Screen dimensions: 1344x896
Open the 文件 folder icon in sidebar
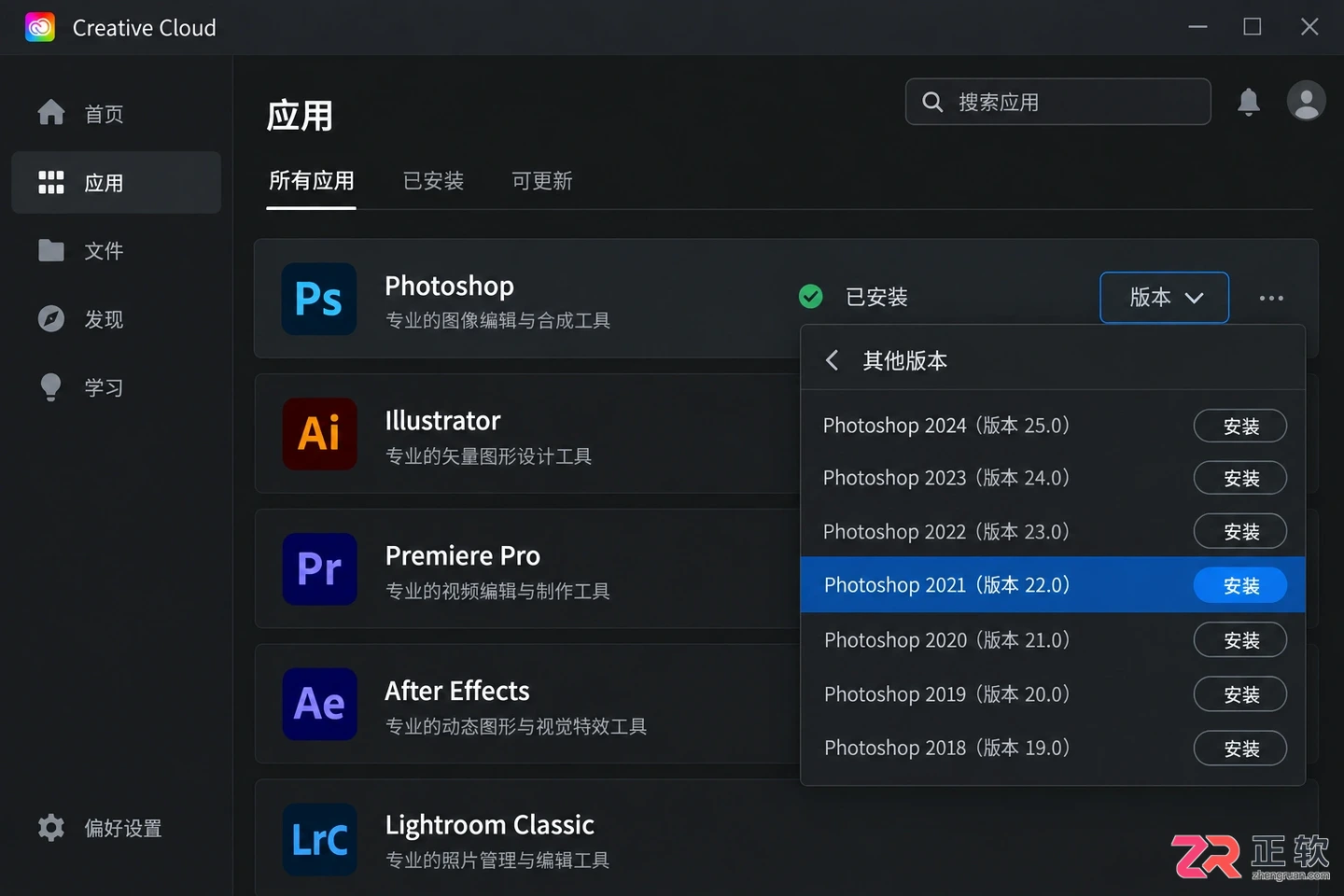[51, 250]
